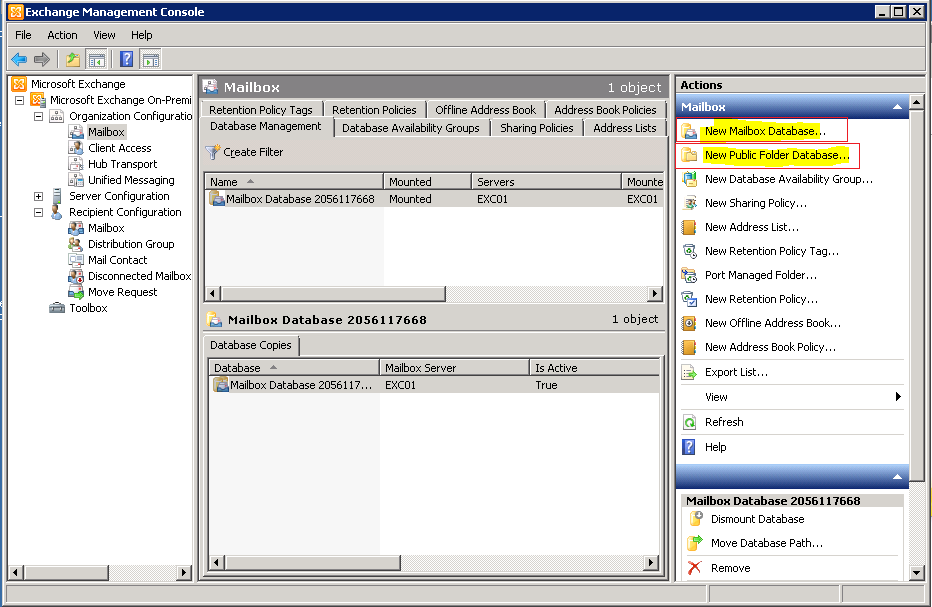Open the Action menu
Image resolution: width=932 pixels, height=607 pixels.
pos(62,35)
